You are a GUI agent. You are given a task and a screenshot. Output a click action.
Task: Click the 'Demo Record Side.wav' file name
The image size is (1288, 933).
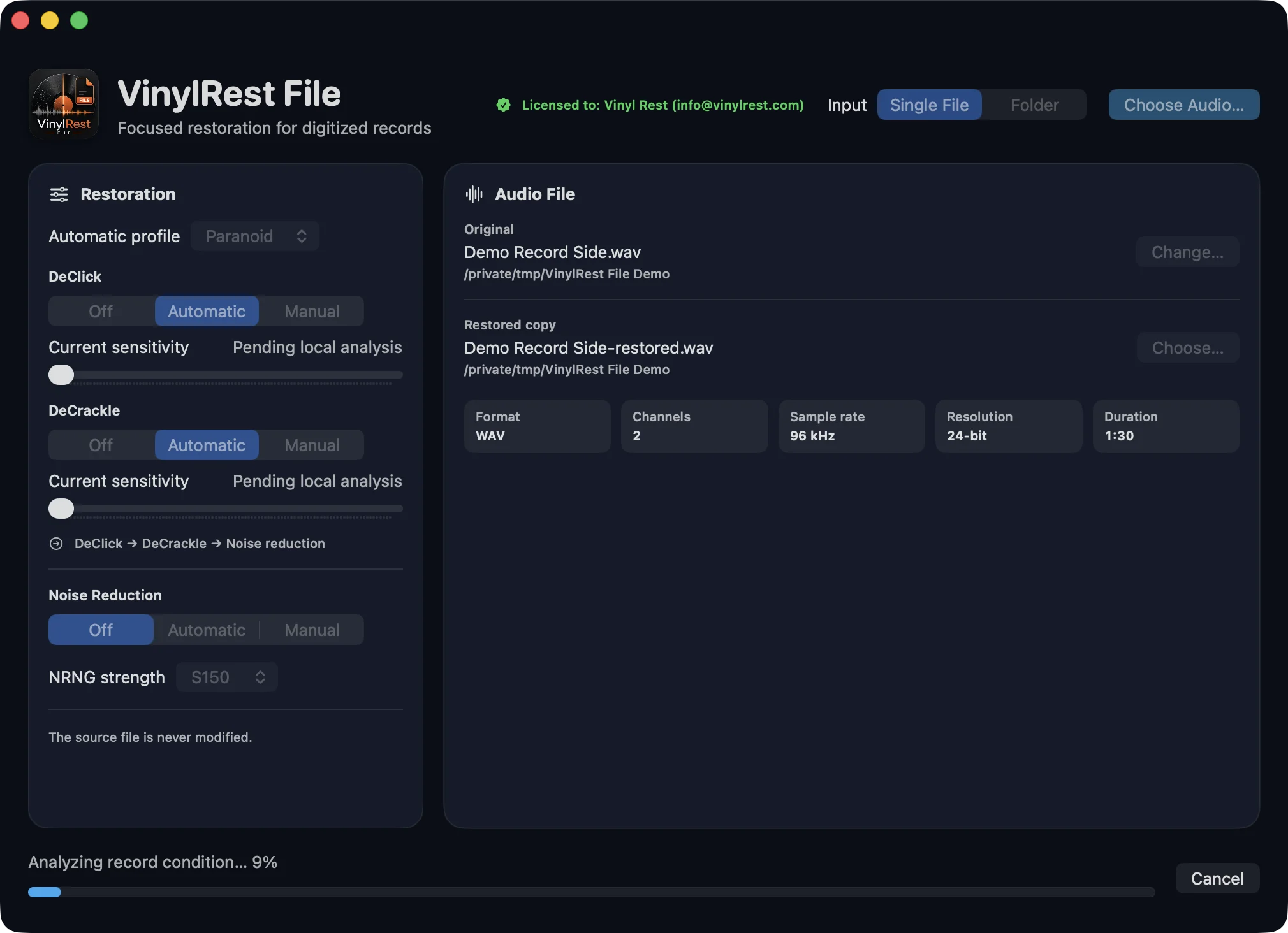(x=552, y=252)
